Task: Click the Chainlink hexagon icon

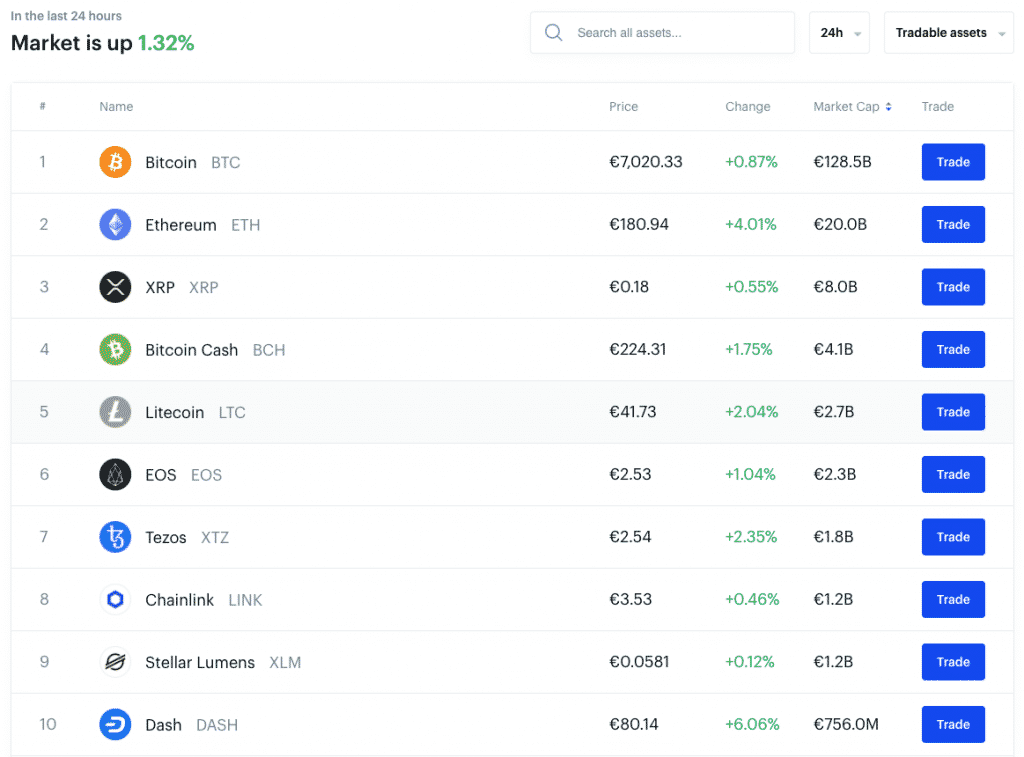Action: 115,600
